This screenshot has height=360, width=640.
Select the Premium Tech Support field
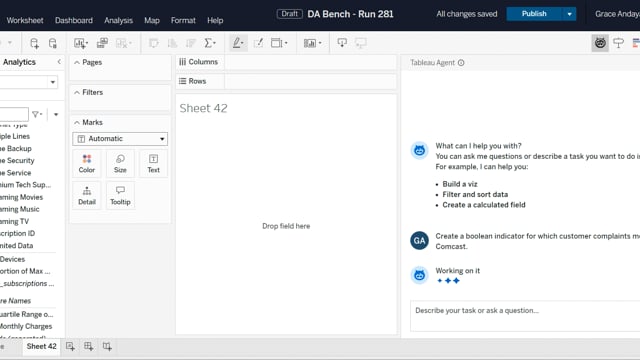click(25, 185)
